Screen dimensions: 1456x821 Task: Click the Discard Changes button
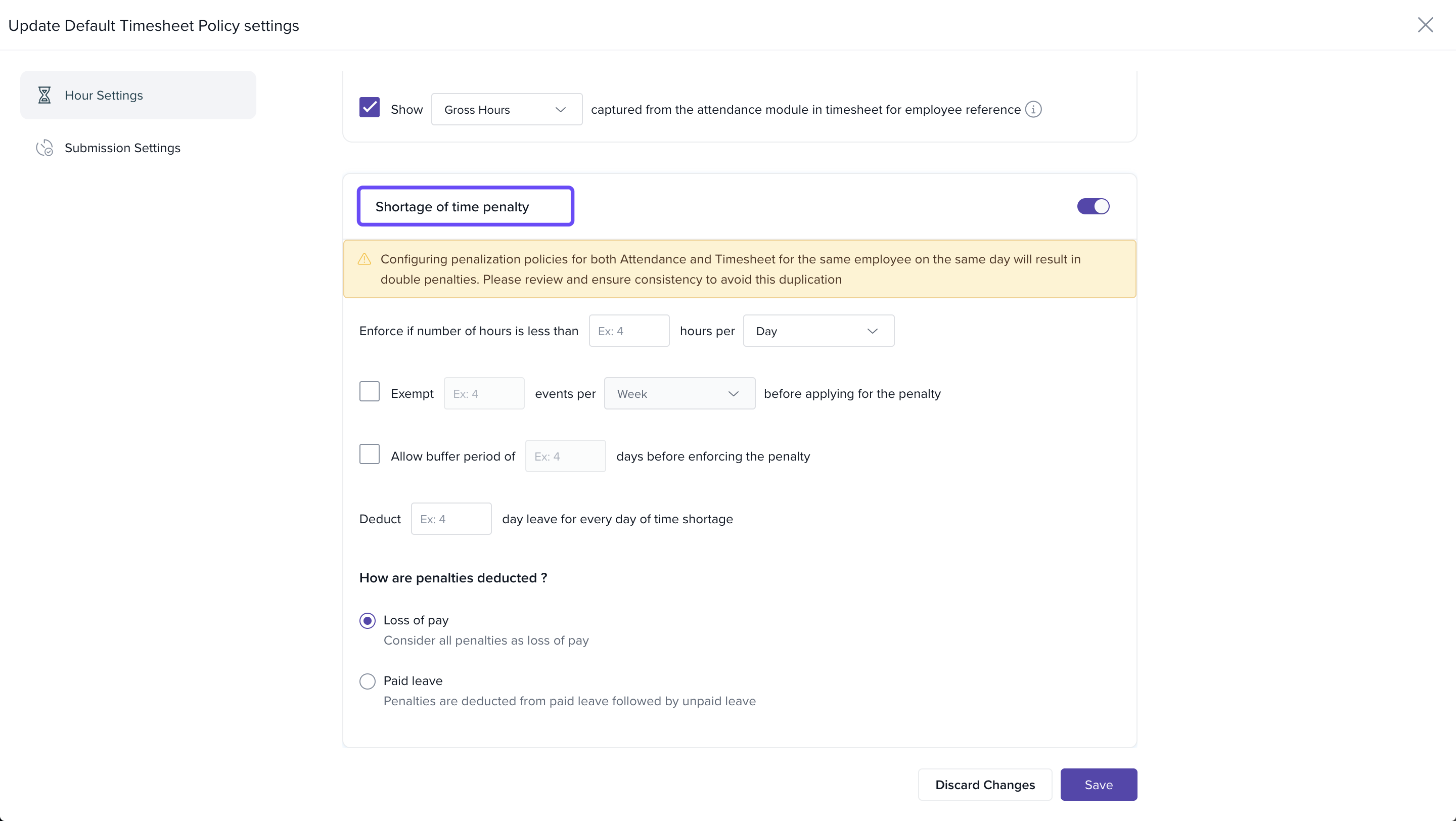point(985,784)
